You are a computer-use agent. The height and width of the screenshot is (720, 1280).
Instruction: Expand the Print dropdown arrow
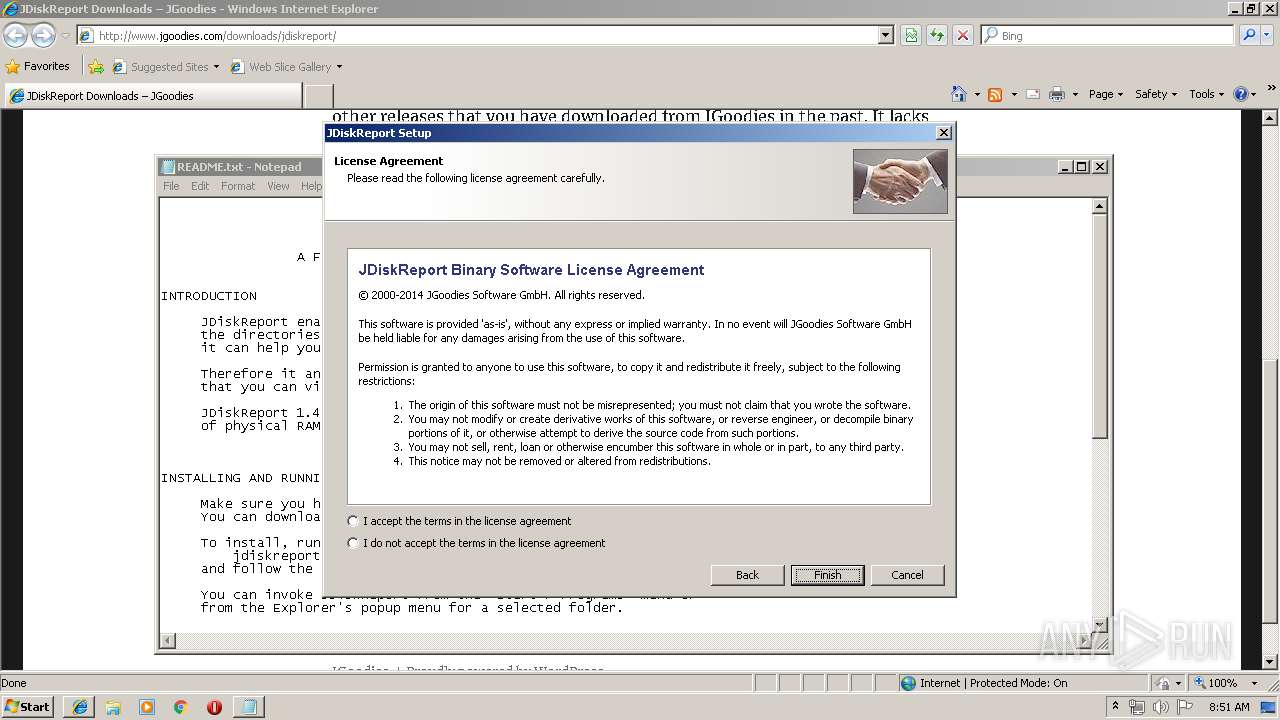click(1075, 94)
